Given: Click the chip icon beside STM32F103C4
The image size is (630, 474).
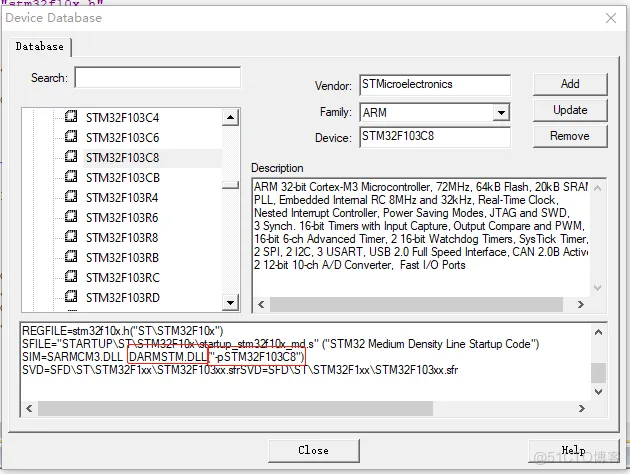Looking at the screenshot, I should click(71, 116).
